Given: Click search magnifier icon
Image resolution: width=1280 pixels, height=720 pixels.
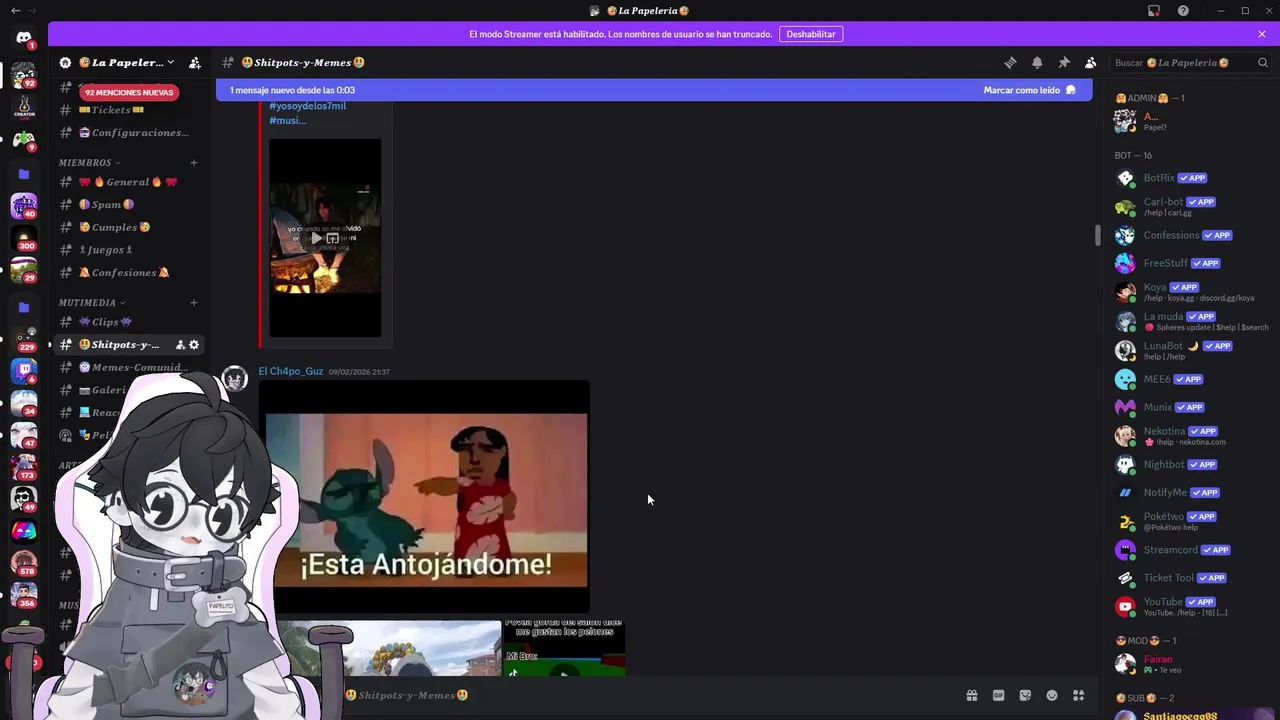Looking at the screenshot, I should 1263,62.
